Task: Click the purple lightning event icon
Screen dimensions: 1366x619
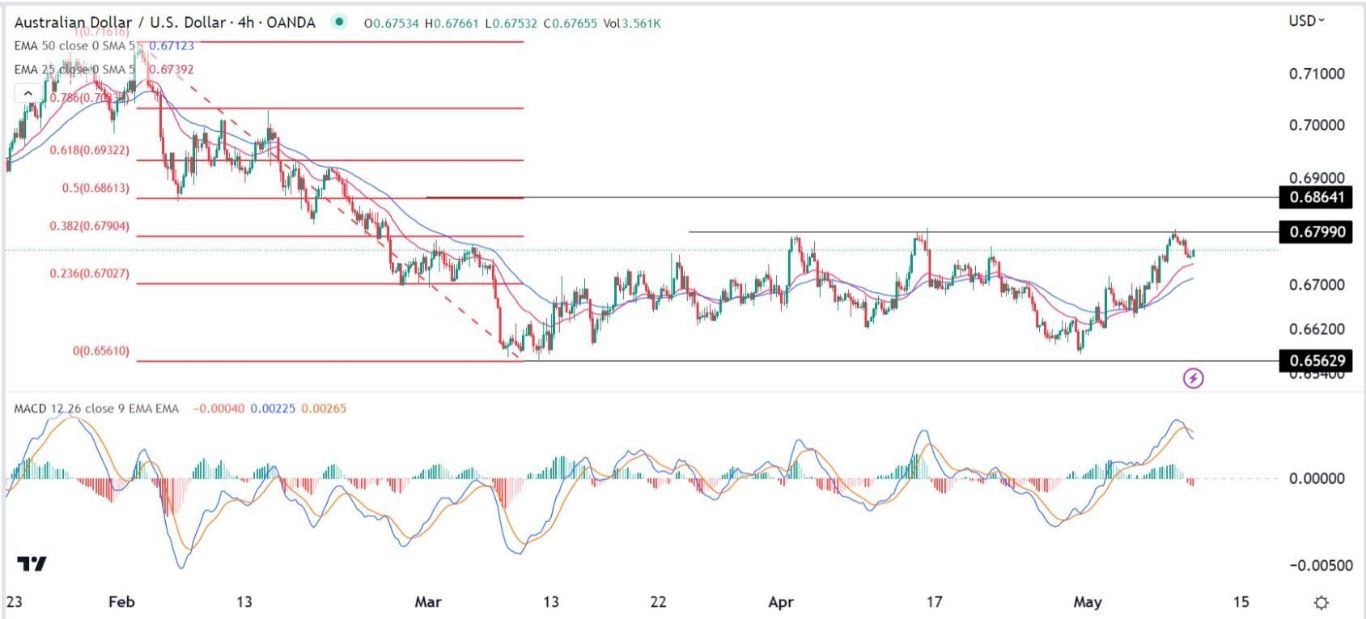Action: click(x=1193, y=378)
